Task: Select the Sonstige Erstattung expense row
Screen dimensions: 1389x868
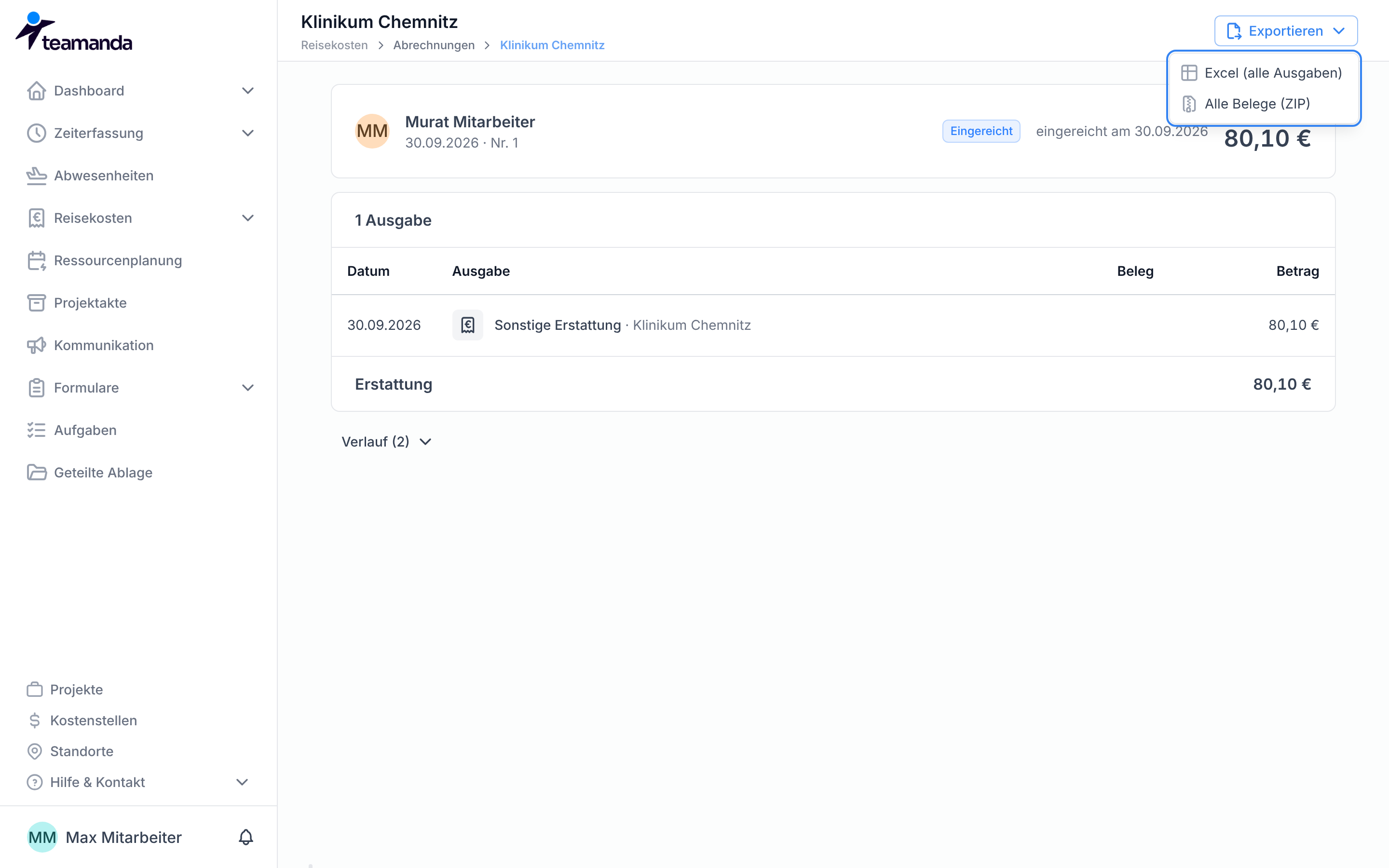Action: pyautogui.click(x=833, y=325)
